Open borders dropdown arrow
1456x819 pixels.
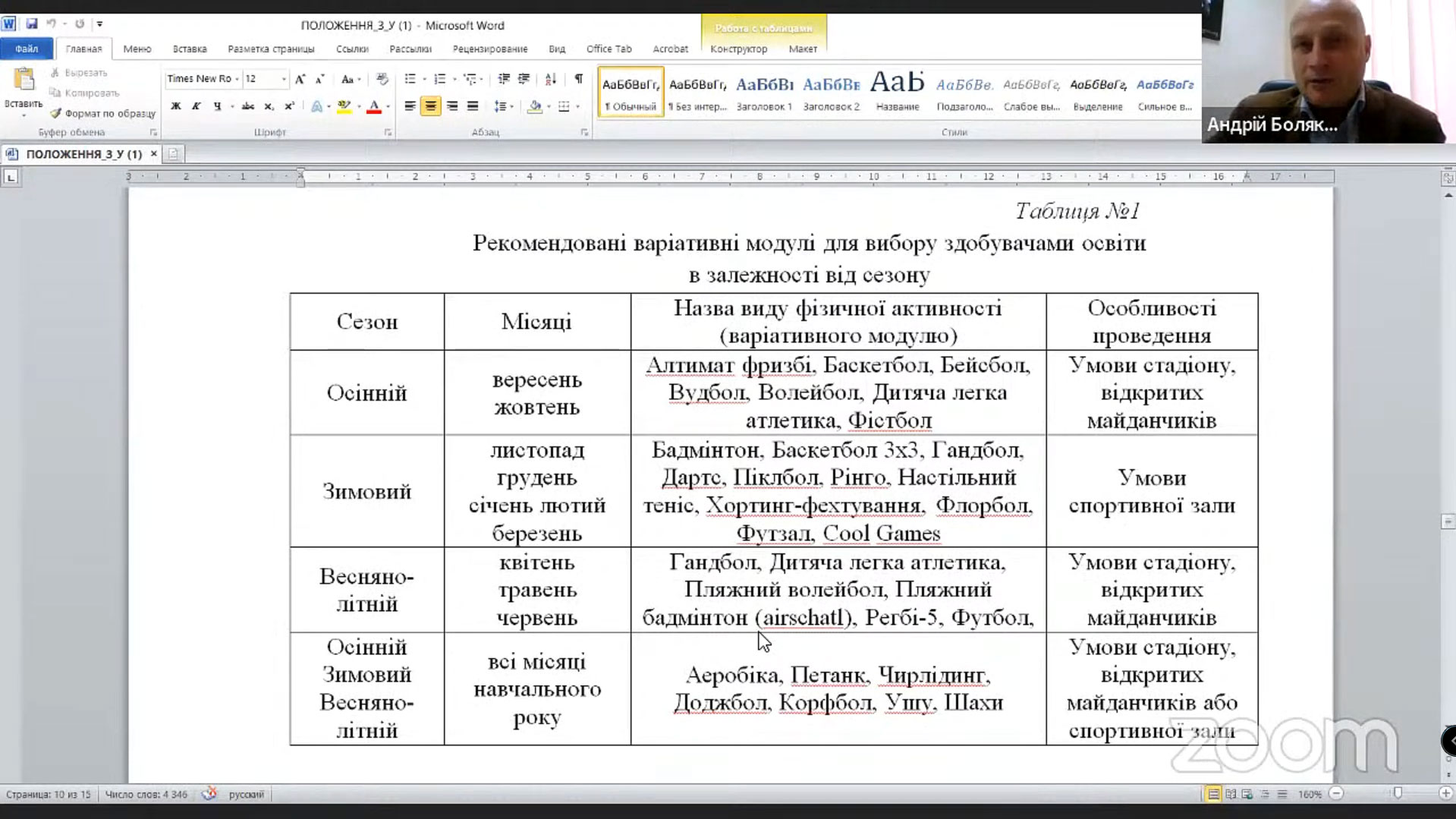[577, 106]
